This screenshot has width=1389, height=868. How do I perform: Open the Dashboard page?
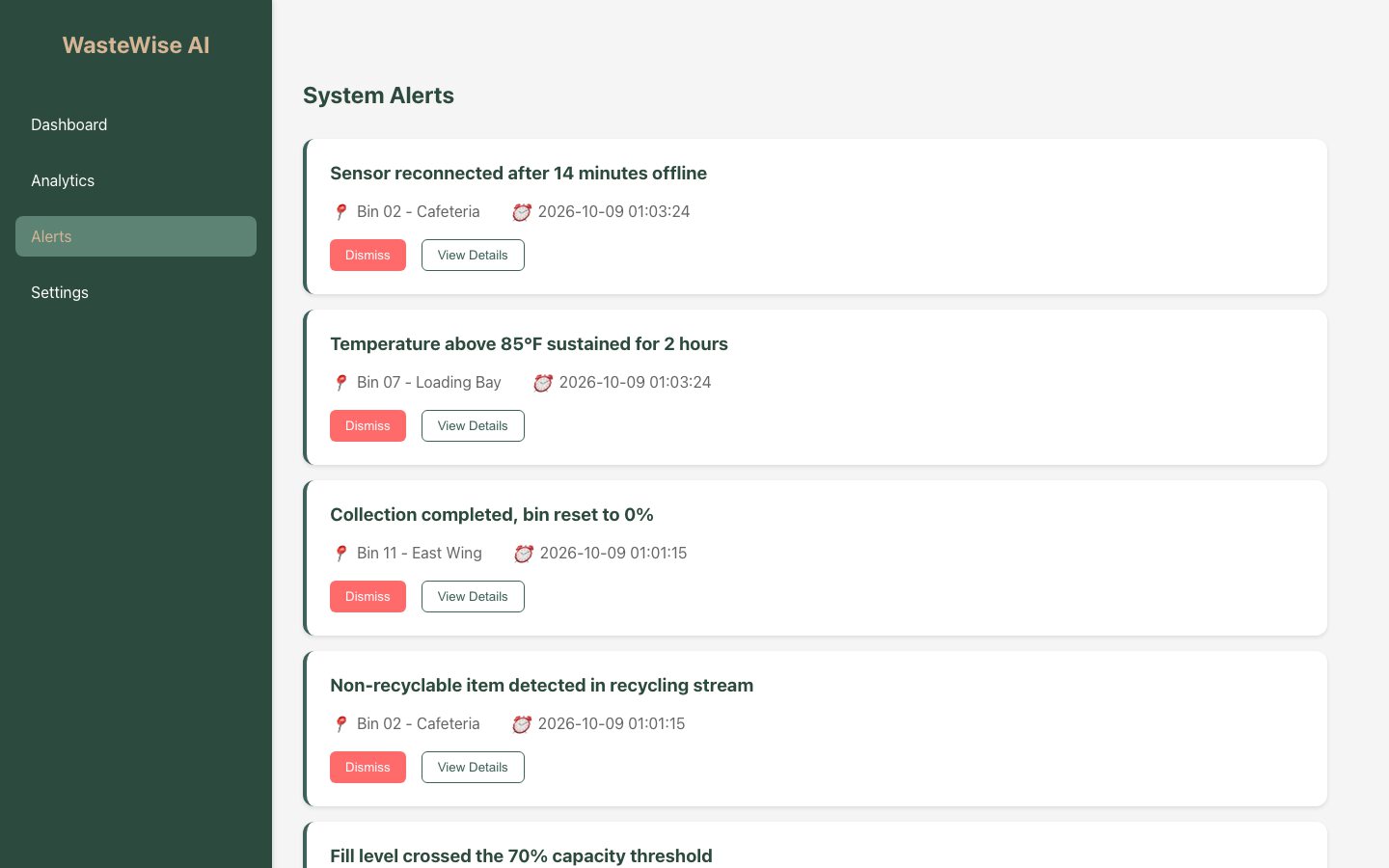(136, 124)
